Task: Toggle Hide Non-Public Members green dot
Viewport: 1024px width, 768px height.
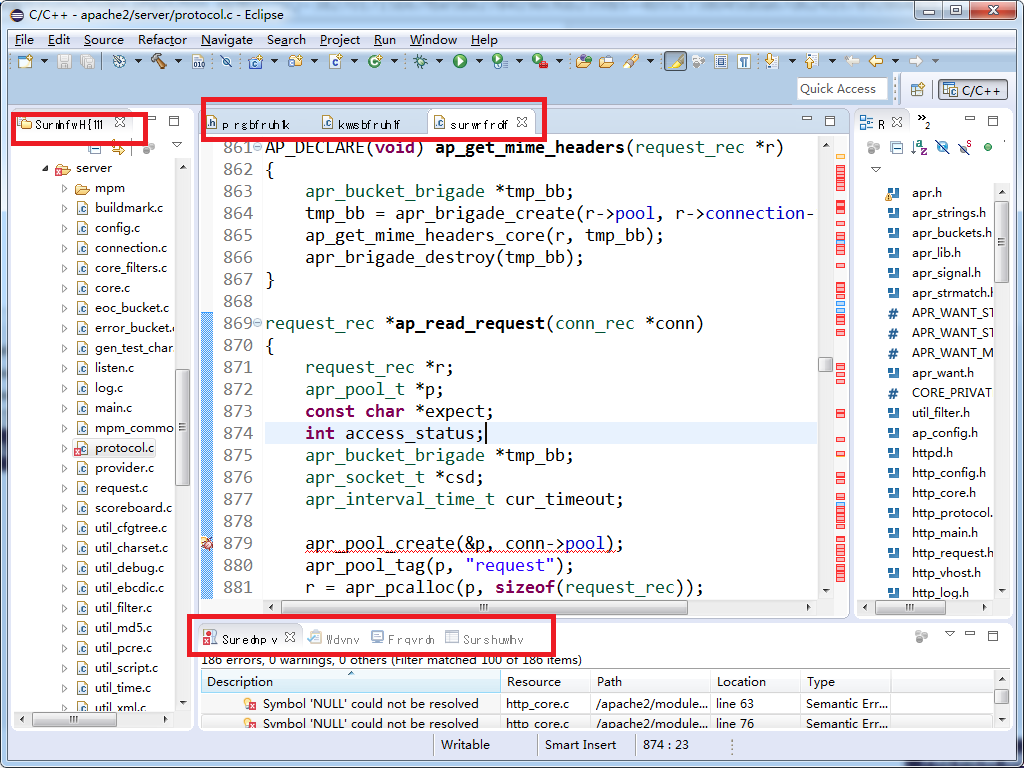Action: (x=987, y=148)
